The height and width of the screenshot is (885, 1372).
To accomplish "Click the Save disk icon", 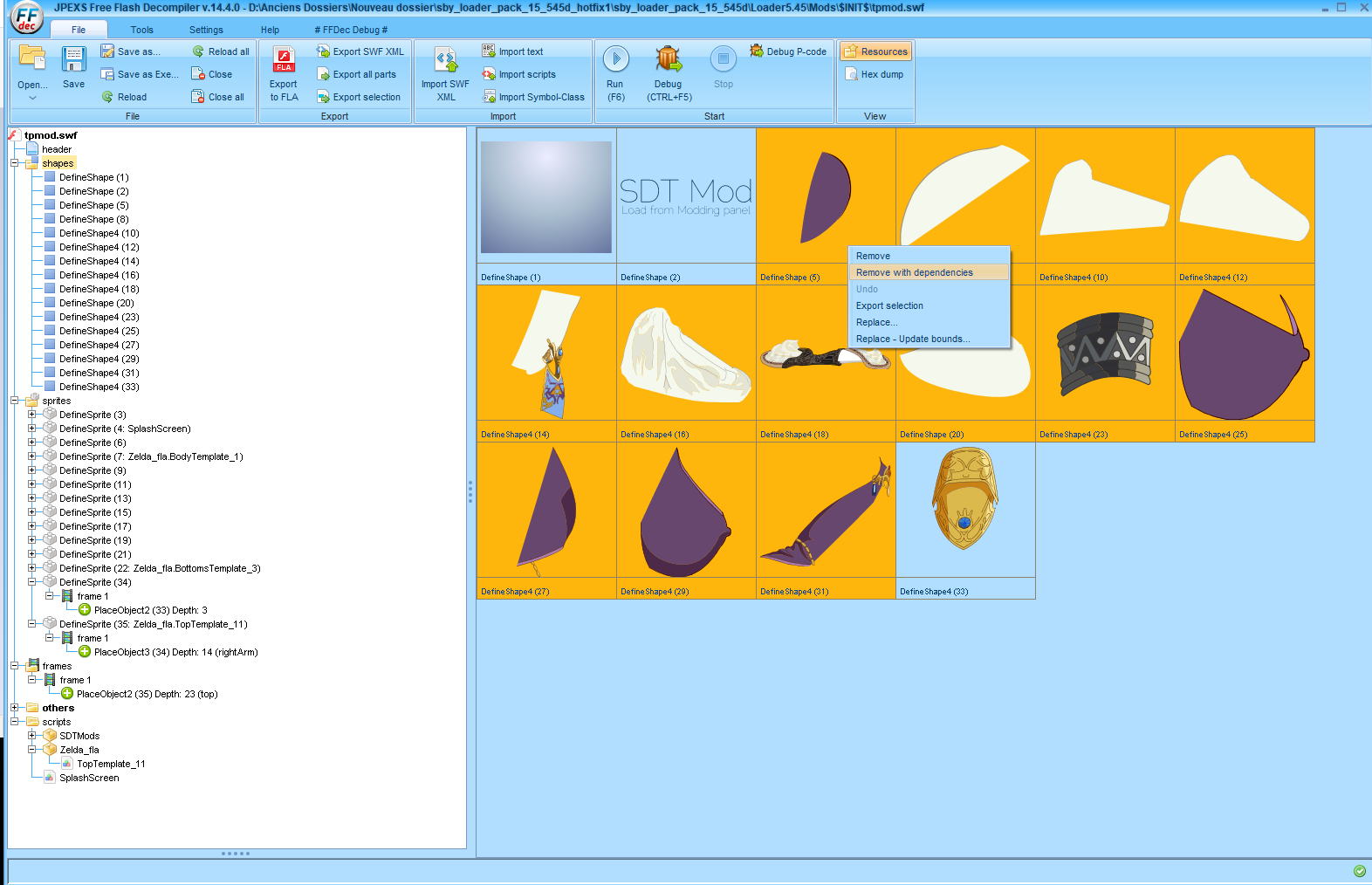I will [73, 60].
